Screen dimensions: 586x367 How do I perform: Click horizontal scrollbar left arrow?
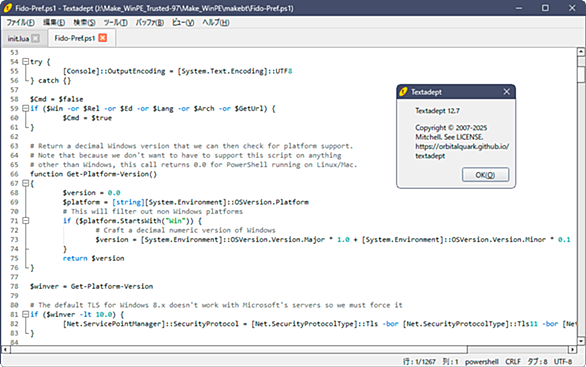point(6,350)
